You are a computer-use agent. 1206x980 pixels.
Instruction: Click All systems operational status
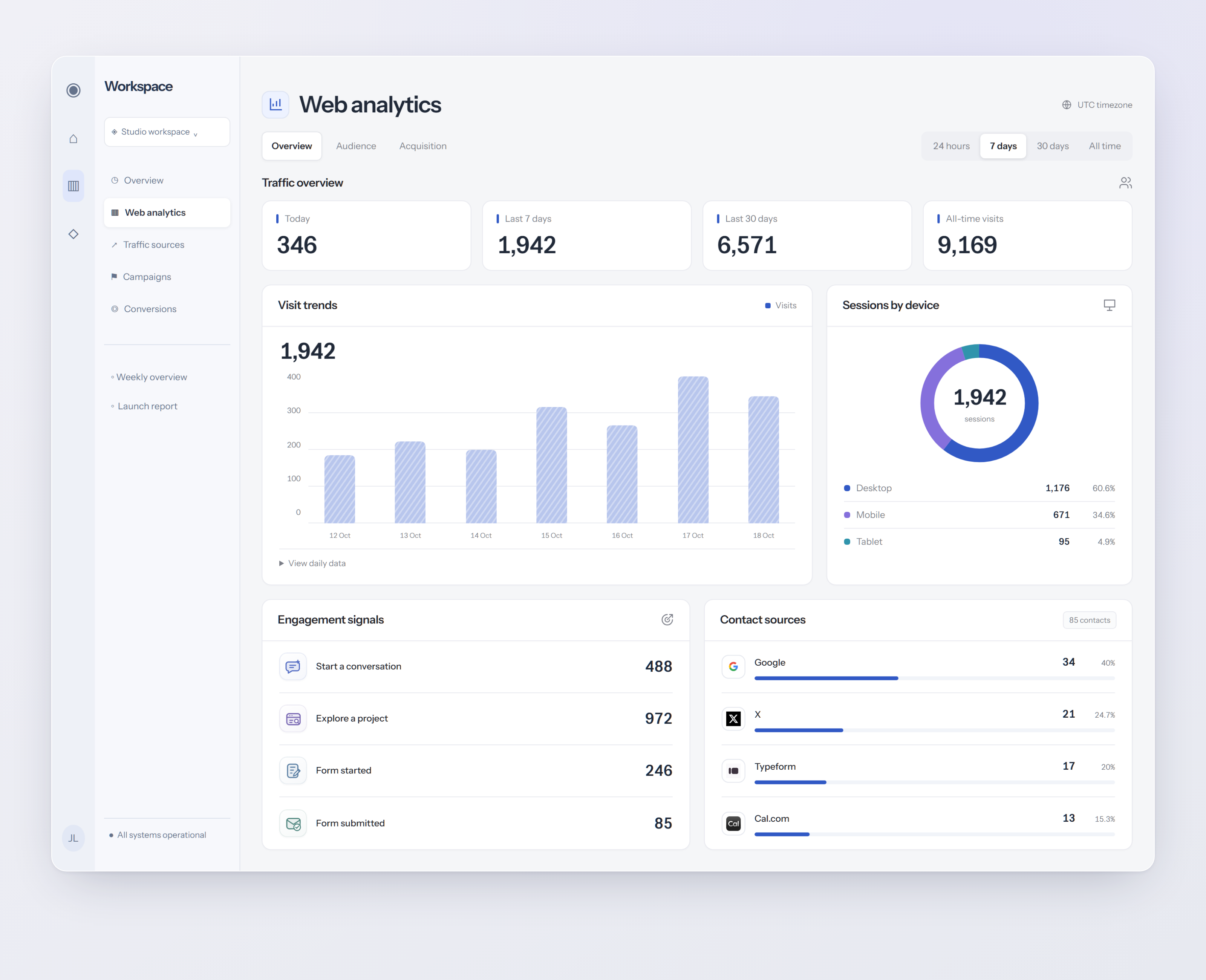[158, 835]
